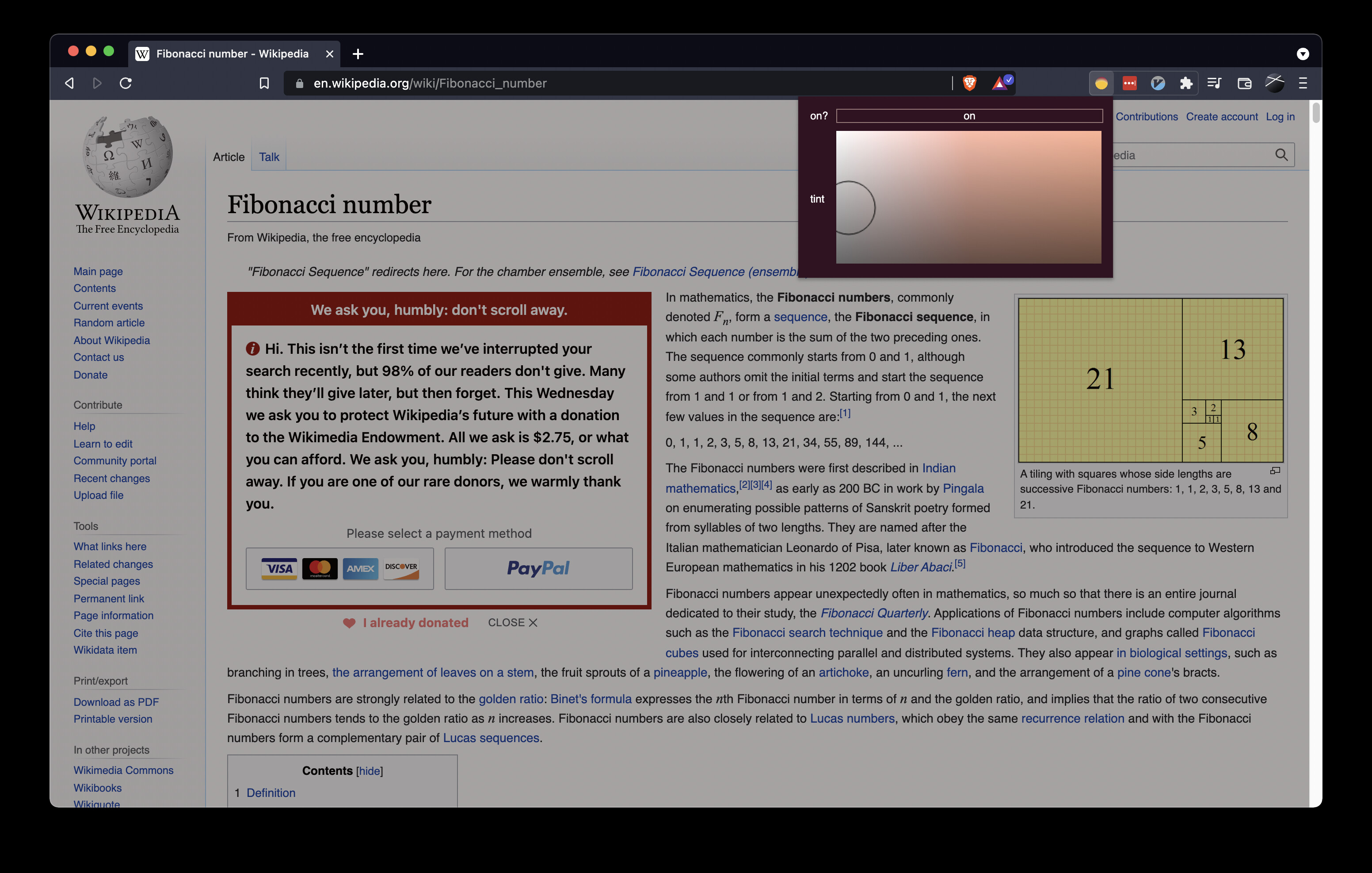Go back with the back arrow
1372x873 pixels.
(x=69, y=83)
